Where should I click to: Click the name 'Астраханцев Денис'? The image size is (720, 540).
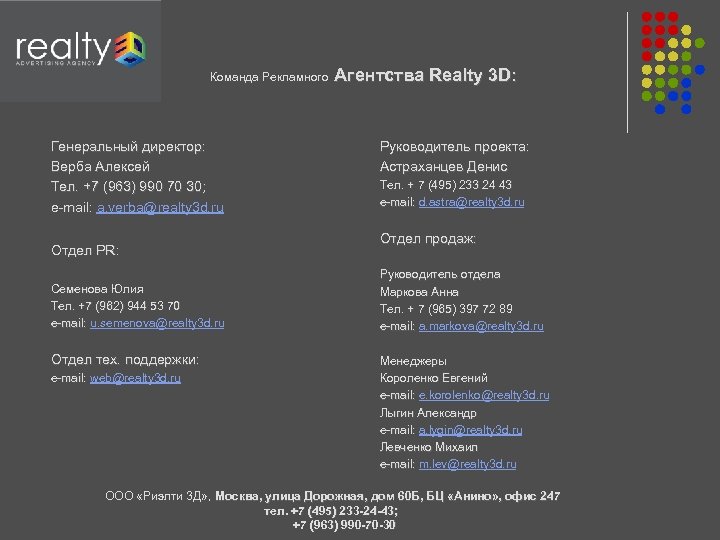[443, 166]
